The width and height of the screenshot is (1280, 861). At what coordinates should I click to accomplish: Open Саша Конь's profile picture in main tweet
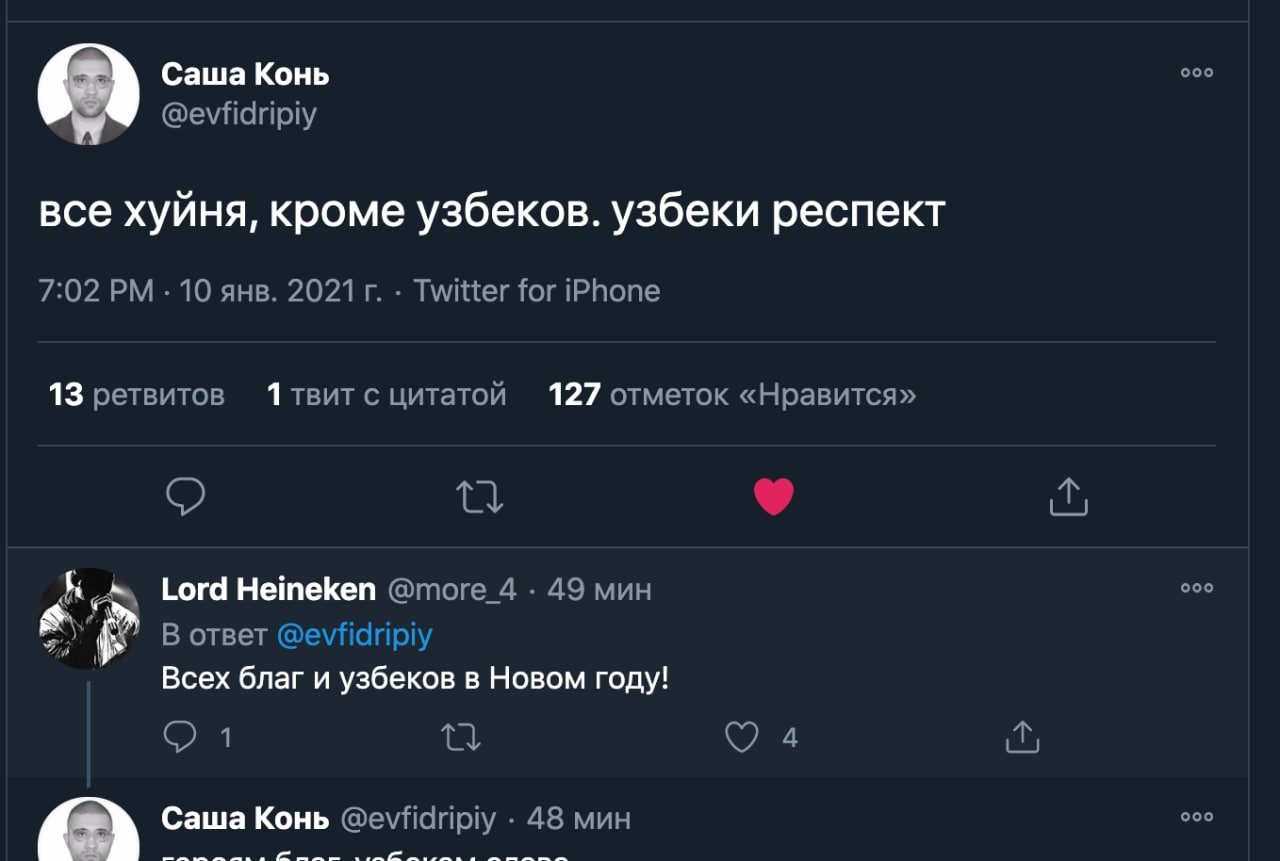[x=88, y=94]
